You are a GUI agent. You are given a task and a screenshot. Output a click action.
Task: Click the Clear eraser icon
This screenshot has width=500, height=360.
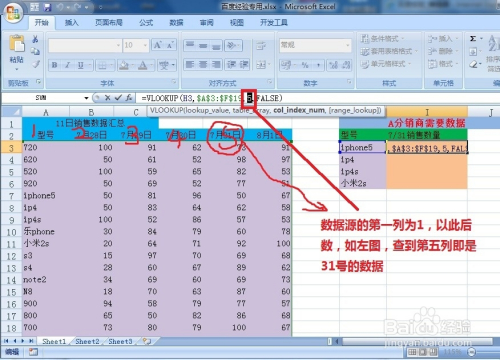473,64
